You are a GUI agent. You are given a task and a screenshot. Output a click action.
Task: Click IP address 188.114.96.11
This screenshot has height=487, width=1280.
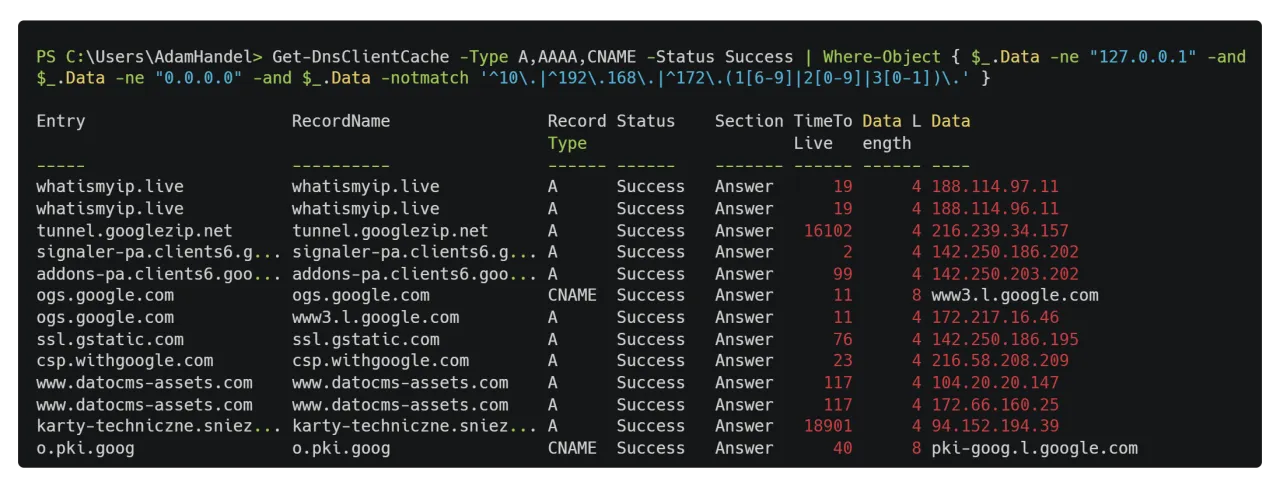(x=995, y=209)
